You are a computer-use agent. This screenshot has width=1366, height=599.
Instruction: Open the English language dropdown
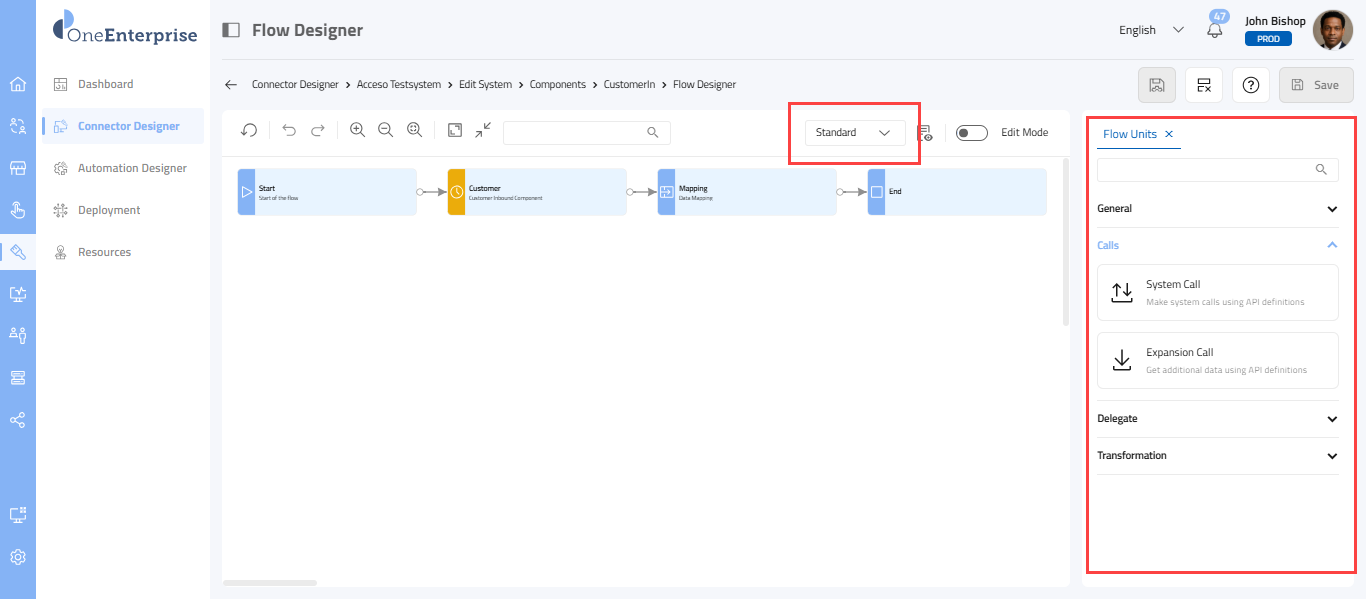click(1151, 30)
